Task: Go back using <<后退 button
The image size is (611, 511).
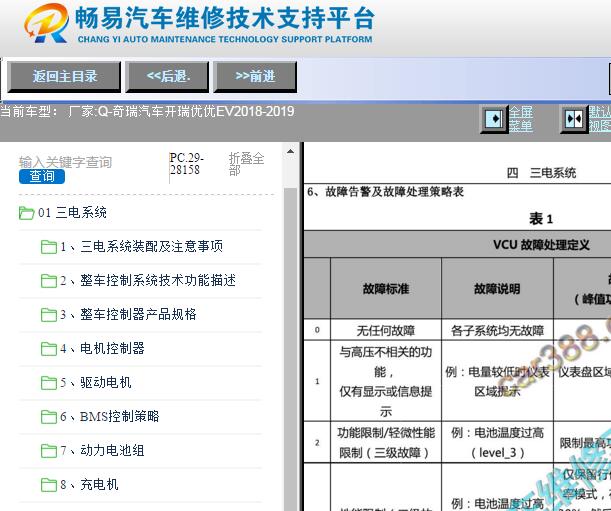Action: (168, 76)
